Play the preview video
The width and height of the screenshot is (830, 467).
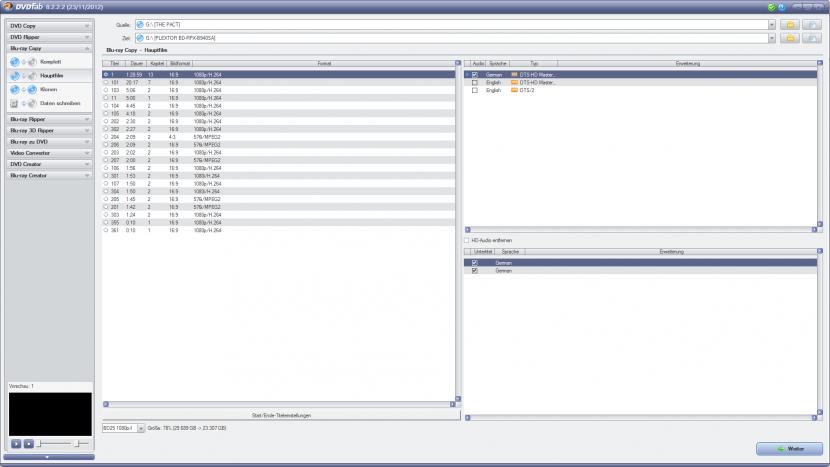[16, 444]
